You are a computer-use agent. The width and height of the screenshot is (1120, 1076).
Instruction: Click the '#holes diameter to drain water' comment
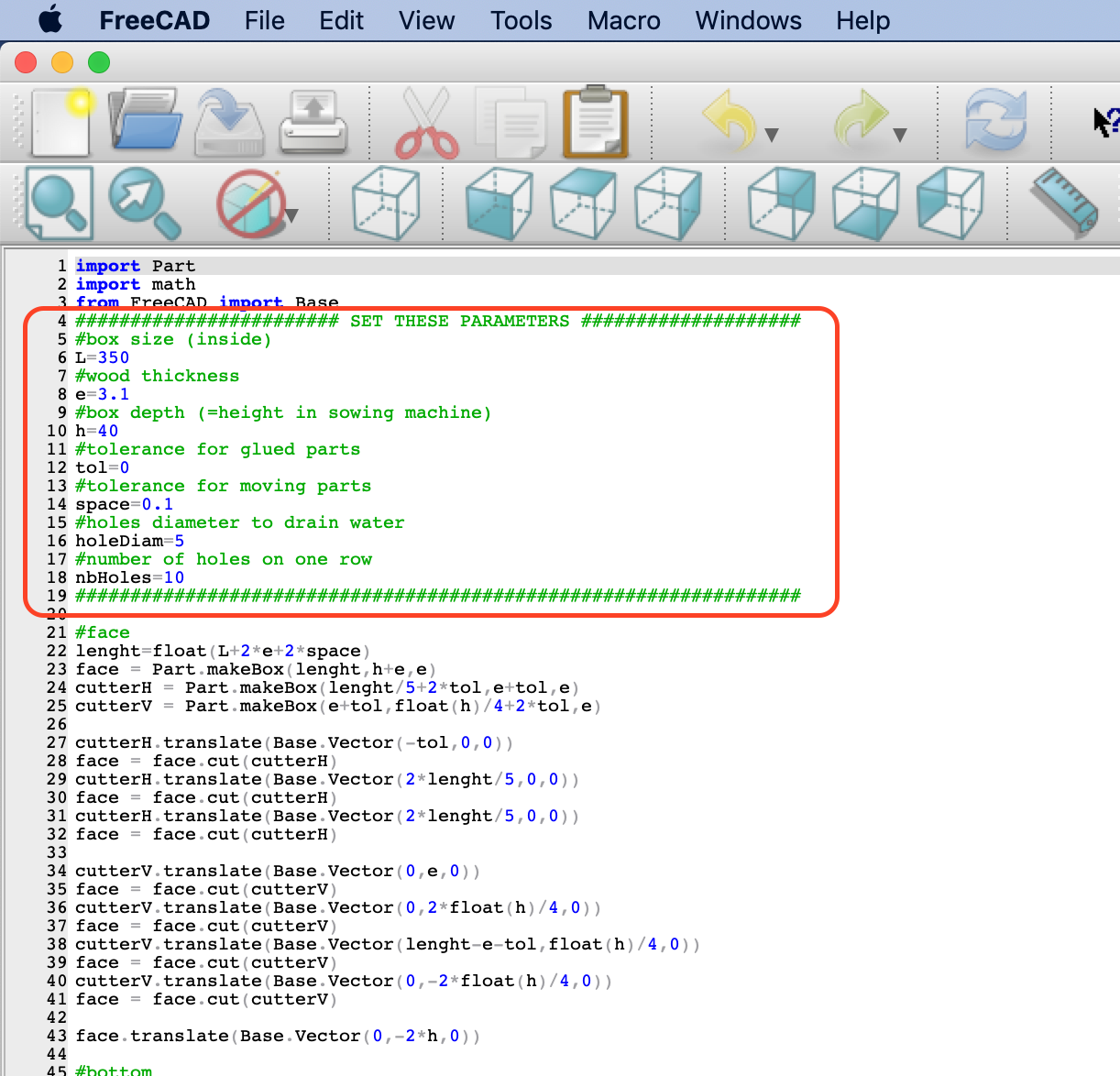coord(240,522)
